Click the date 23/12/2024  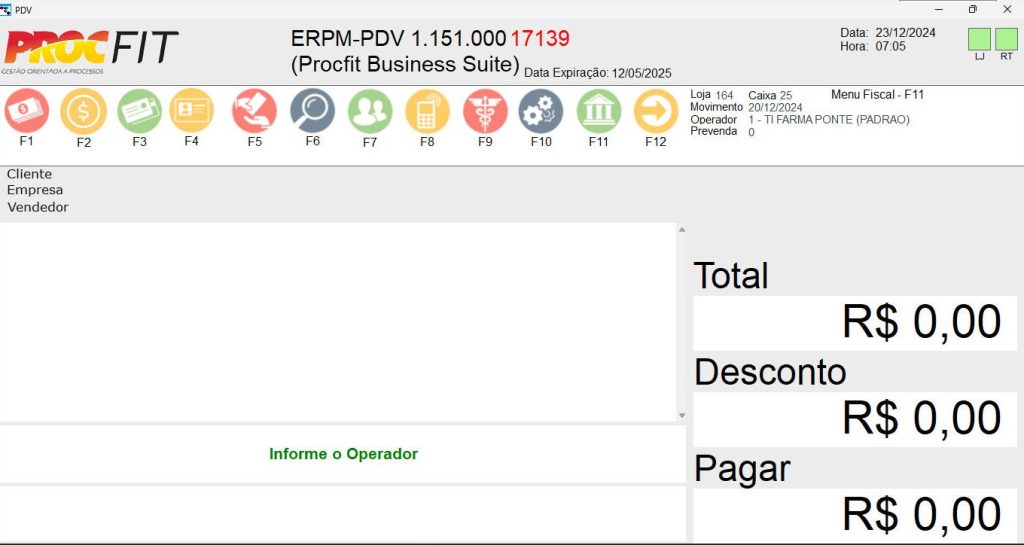tap(906, 33)
